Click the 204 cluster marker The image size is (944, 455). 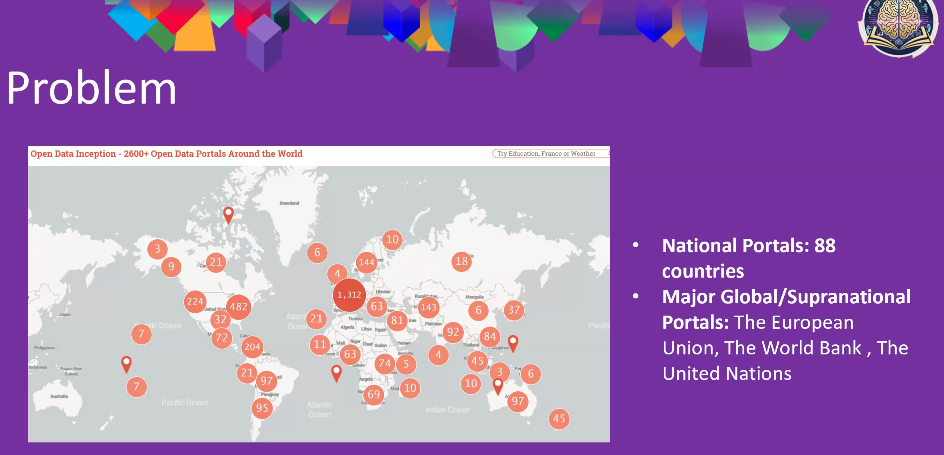coord(252,347)
